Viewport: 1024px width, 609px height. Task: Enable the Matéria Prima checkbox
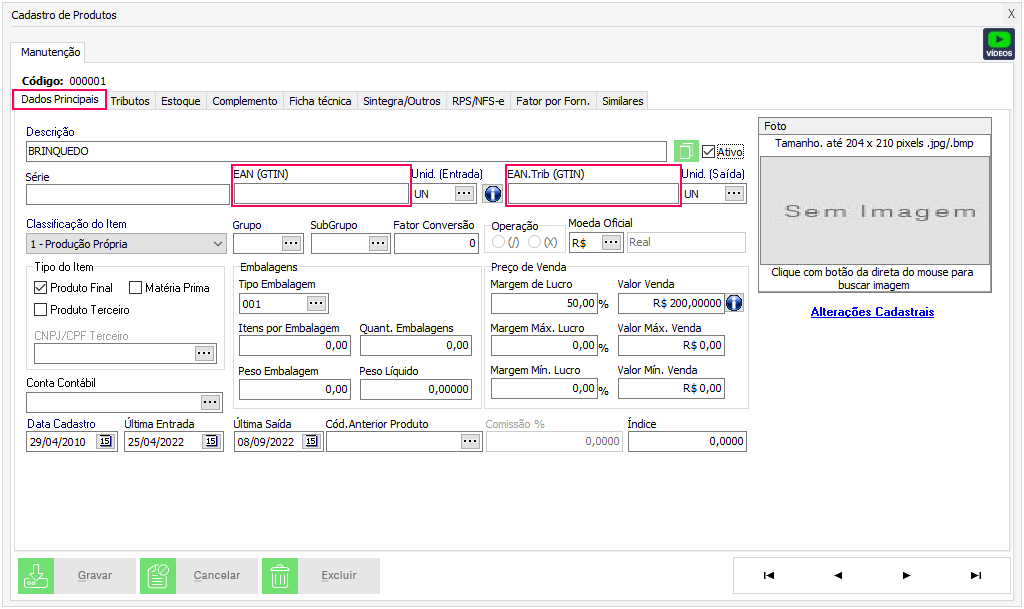(x=136, y=288)
